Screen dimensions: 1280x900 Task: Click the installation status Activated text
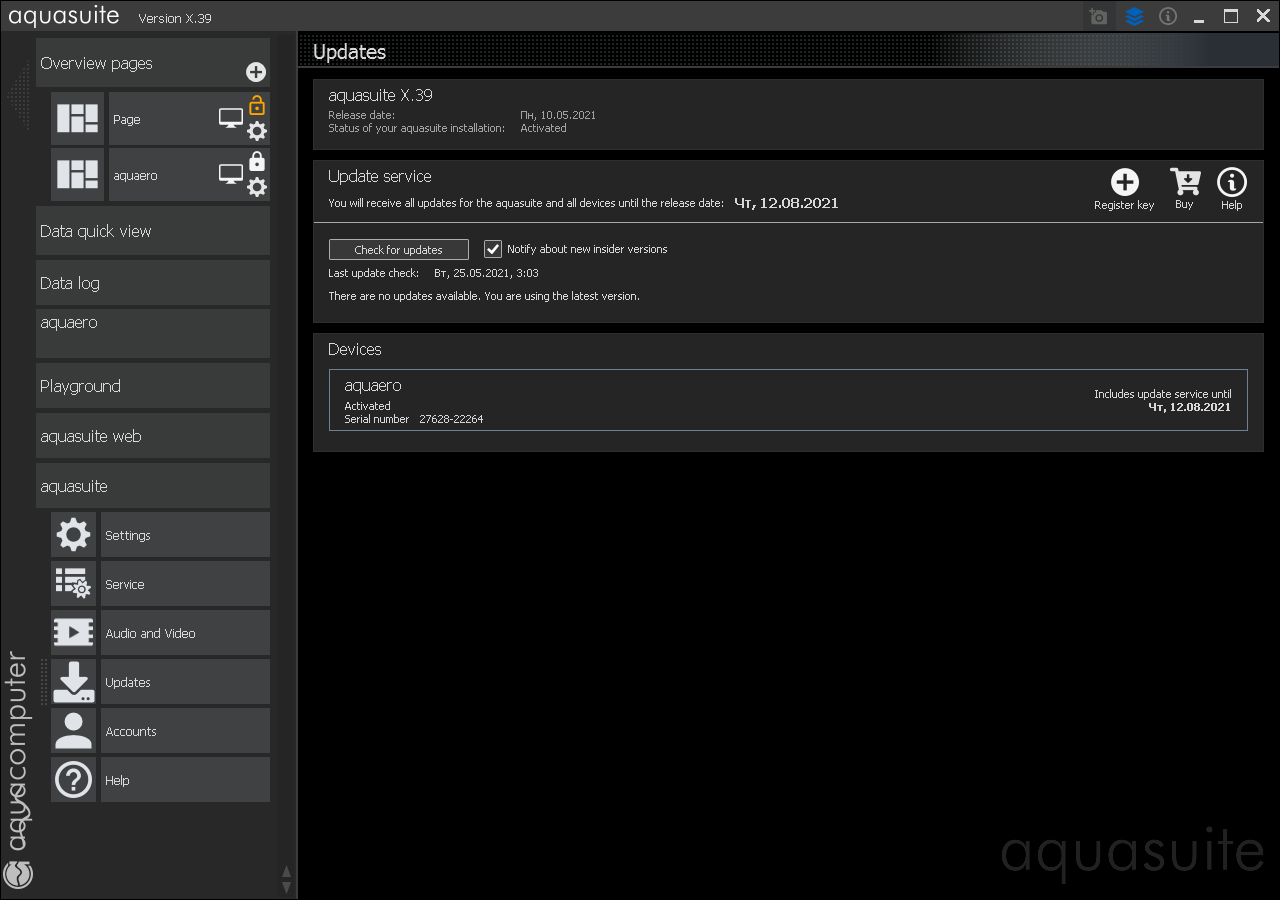(543, 128)
